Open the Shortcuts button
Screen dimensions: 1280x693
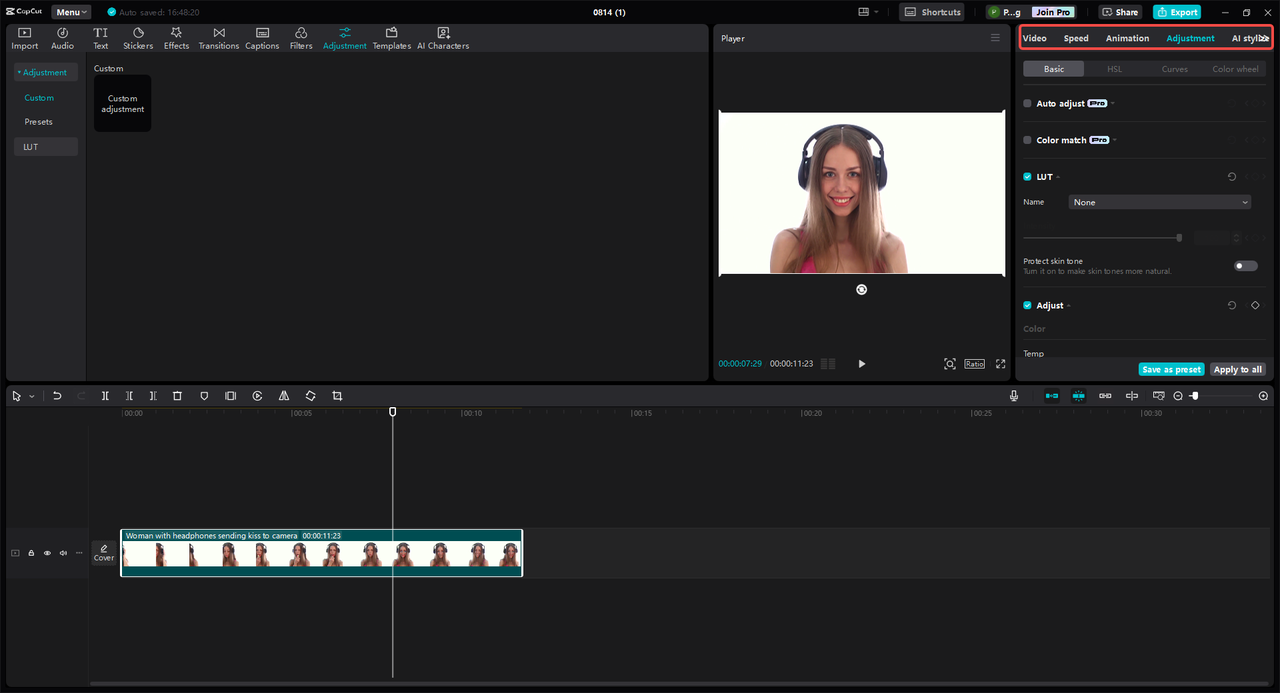pyautogui.click(x=932, y=12)
